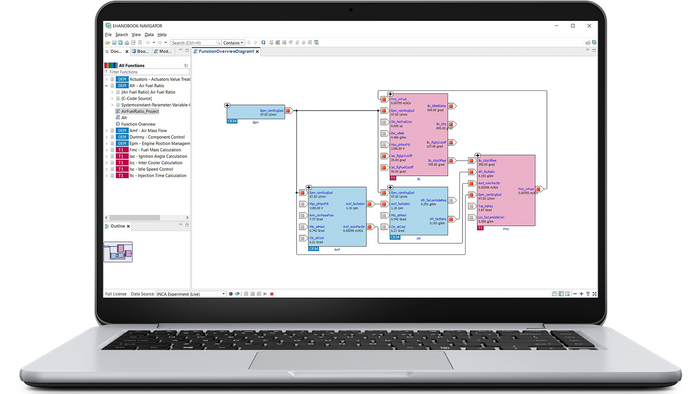
Task: Expand the [Air Fuel Ratio] Air Fuel Ratio node
Action: (112, 92)
